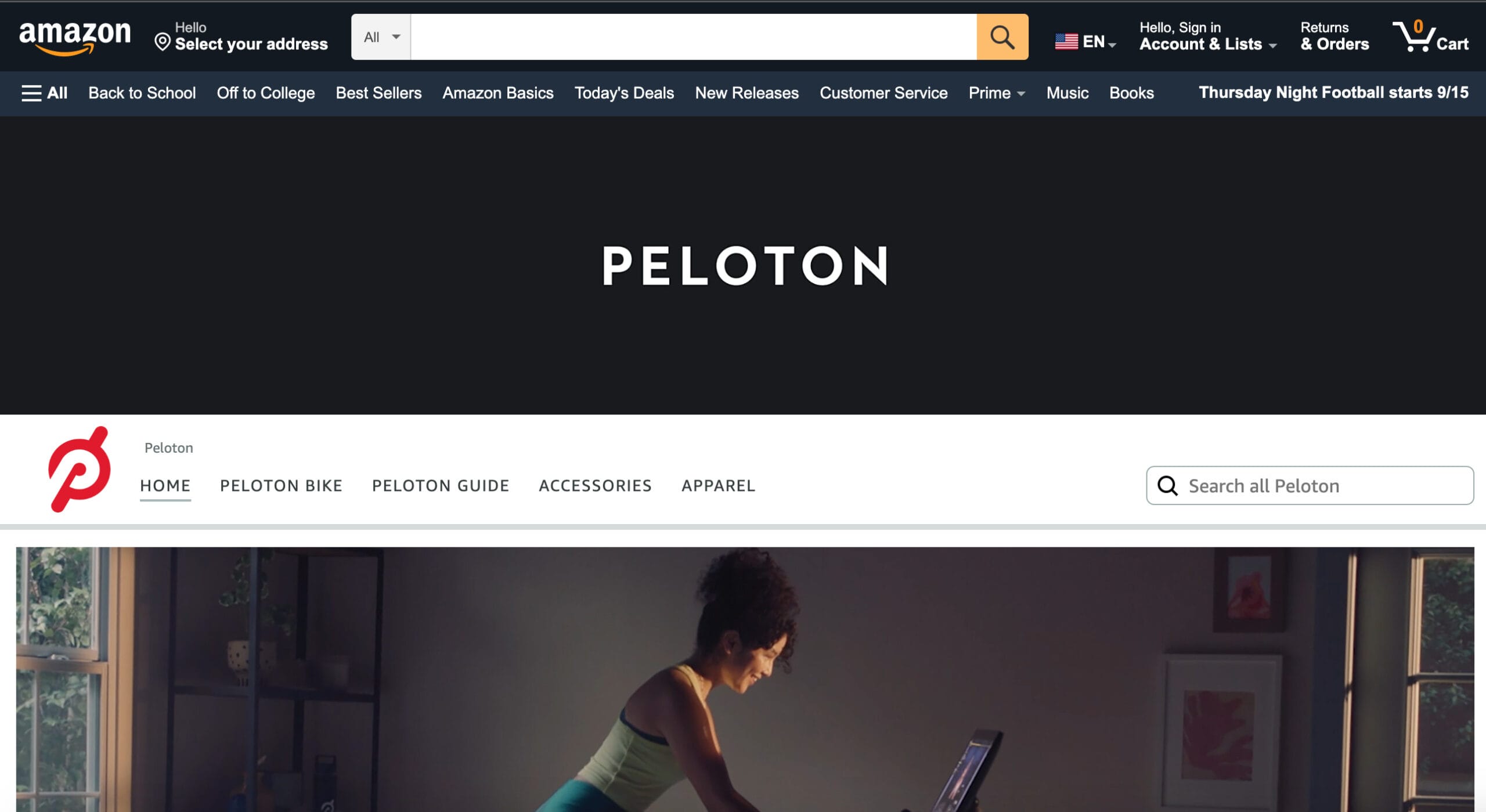
Task: Focus the Search all Peloton field
Action: [x=1310, y=485]
